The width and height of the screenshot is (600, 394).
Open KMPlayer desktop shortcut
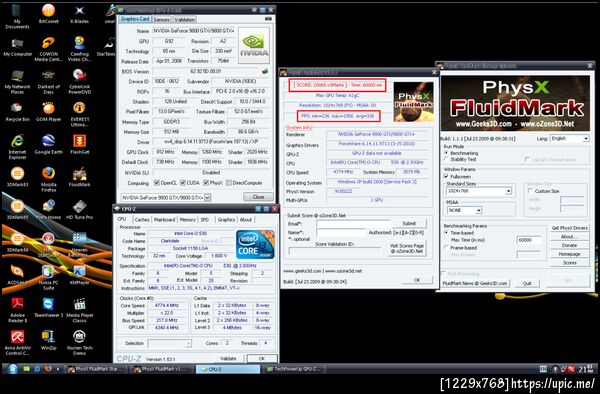pyautogui.click(x=79, y=275)
